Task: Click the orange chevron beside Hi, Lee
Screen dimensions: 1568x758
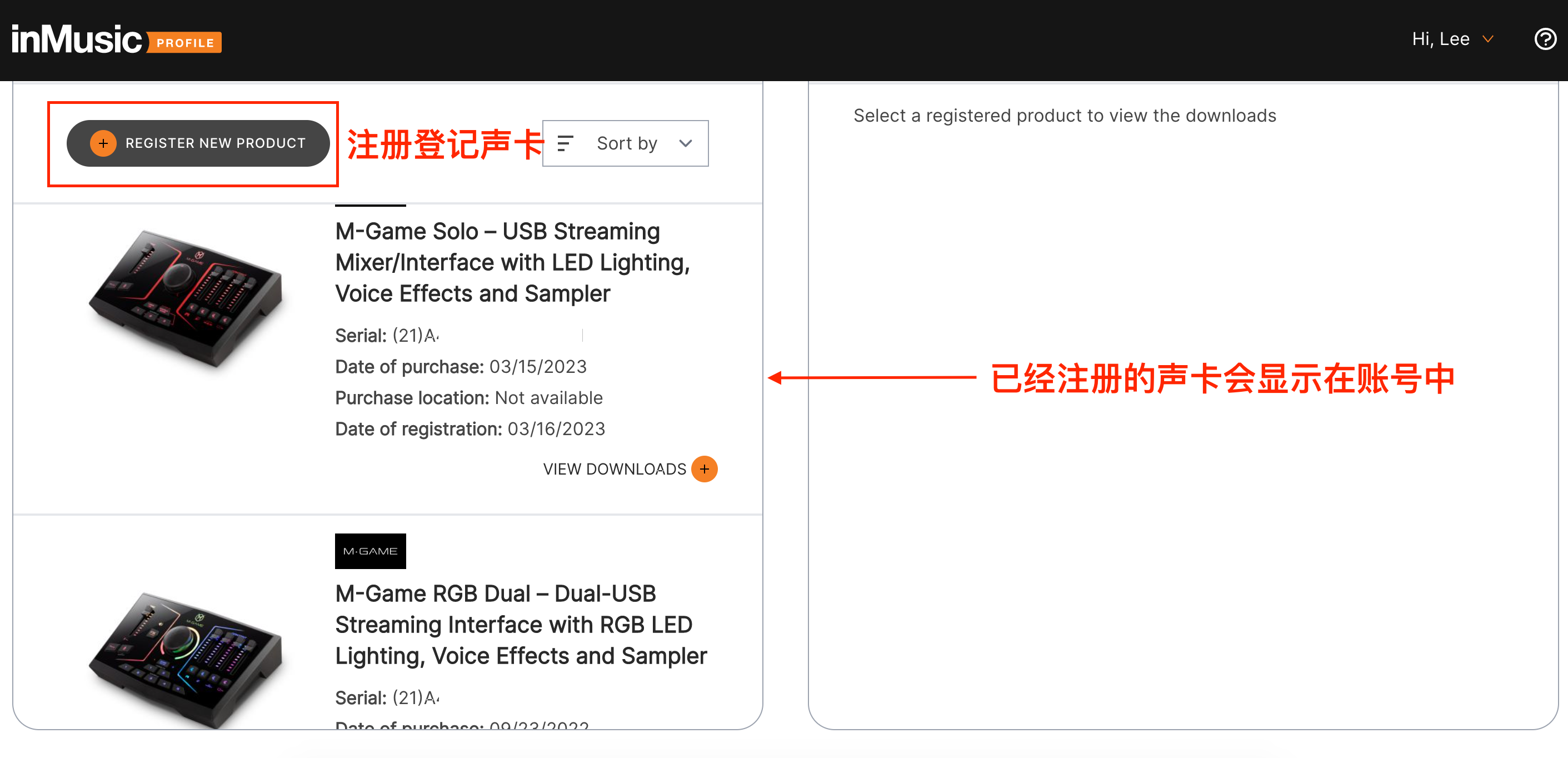Action: [x=1487, y=39]
